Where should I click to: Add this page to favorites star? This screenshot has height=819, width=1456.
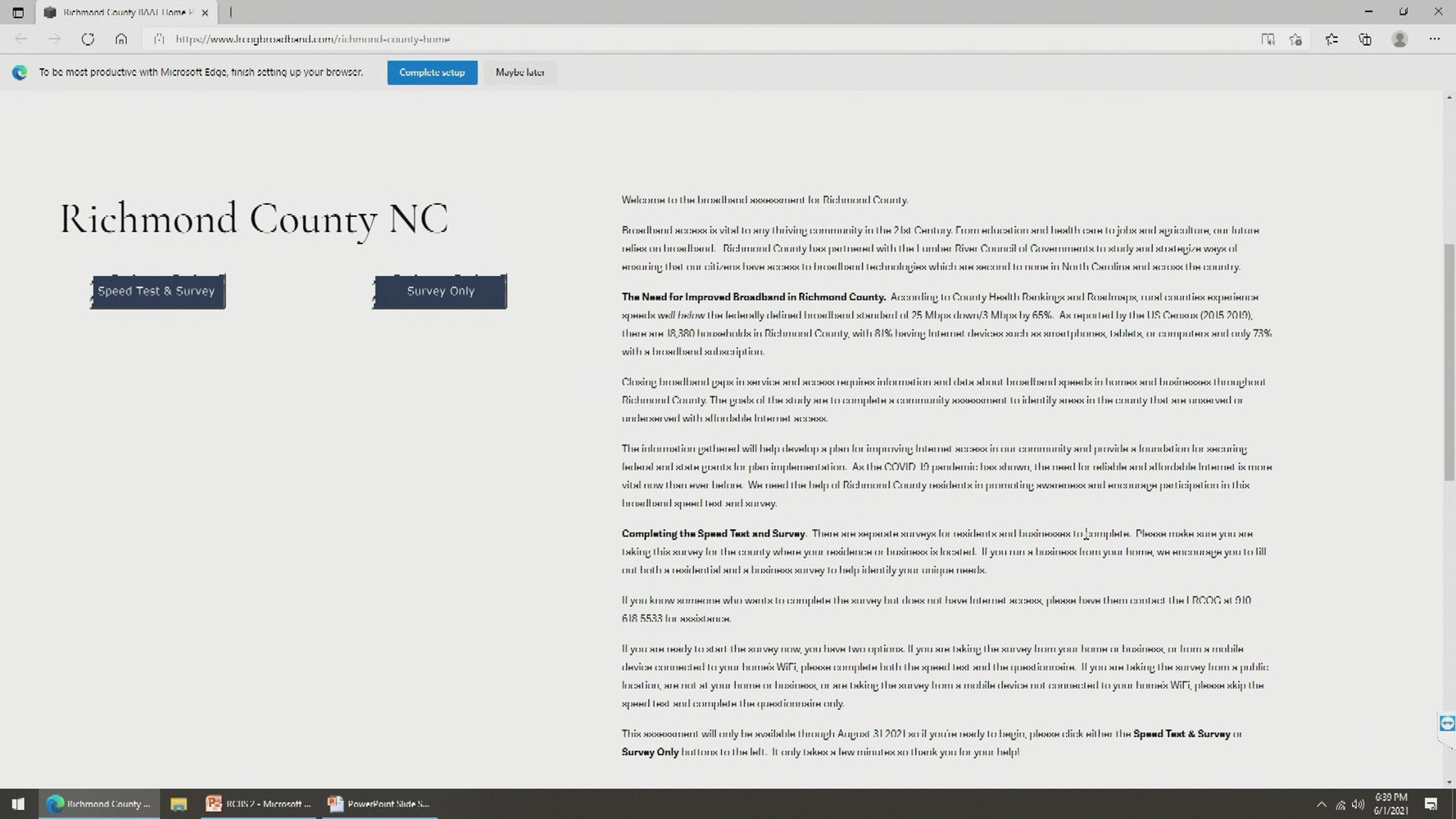point(1295,38)
